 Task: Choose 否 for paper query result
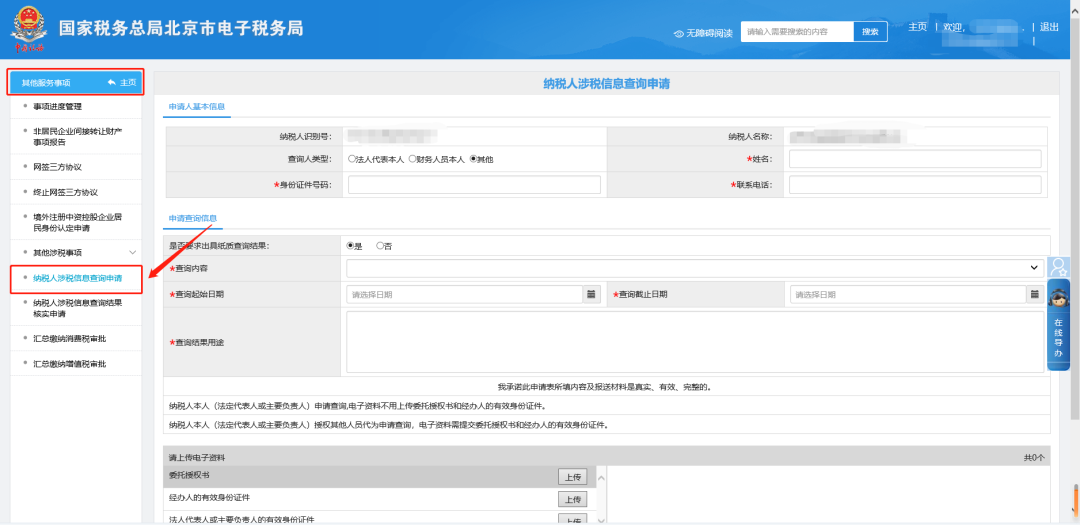(x=380, y=245)
